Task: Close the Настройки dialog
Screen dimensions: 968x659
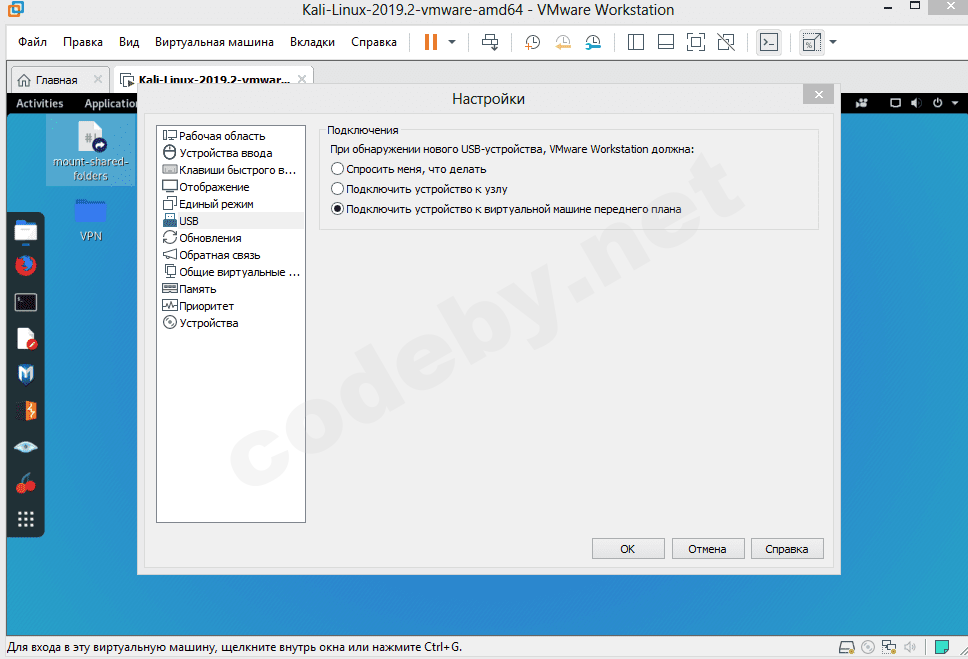Action: point(819,94)
